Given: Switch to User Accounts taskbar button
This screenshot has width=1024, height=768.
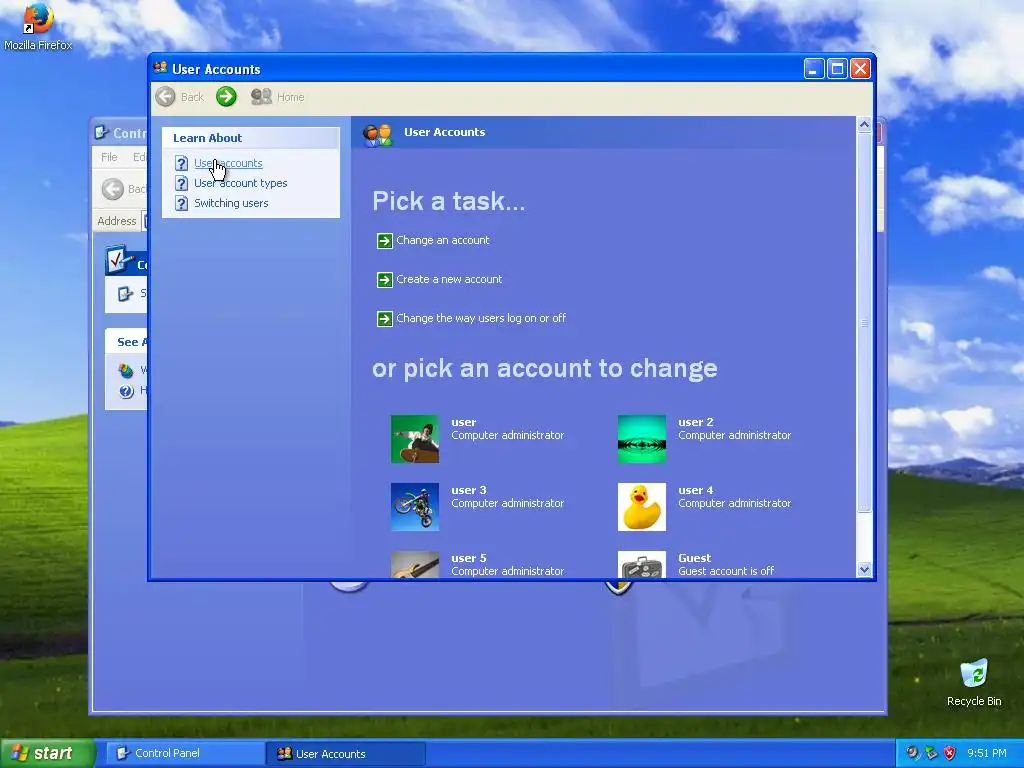Looking at the screenshot, I should pos(345,754).
